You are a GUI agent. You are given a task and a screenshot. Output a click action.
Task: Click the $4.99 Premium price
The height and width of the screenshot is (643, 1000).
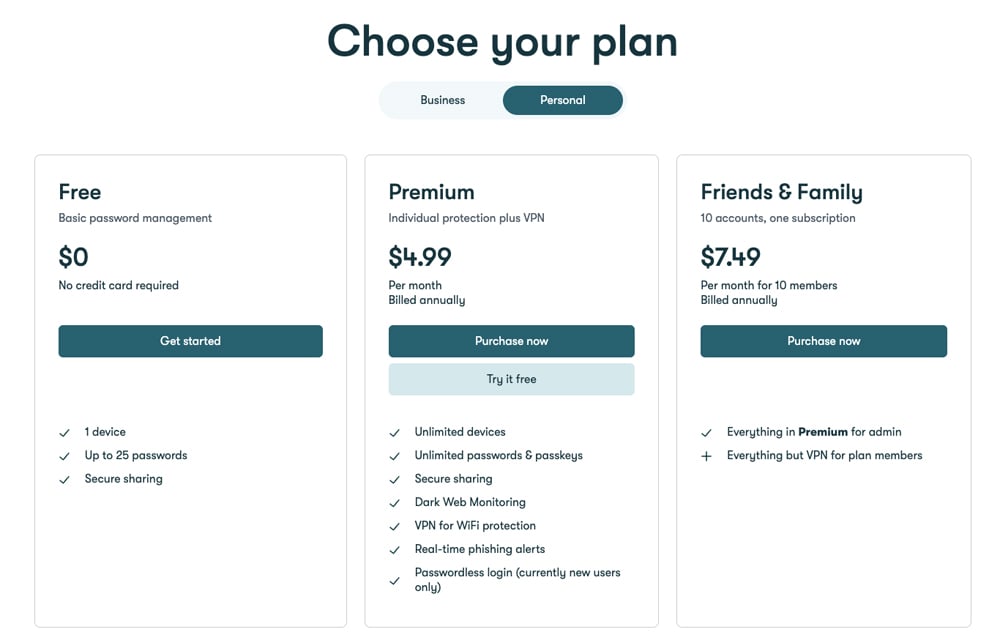[x=420, y=257]
